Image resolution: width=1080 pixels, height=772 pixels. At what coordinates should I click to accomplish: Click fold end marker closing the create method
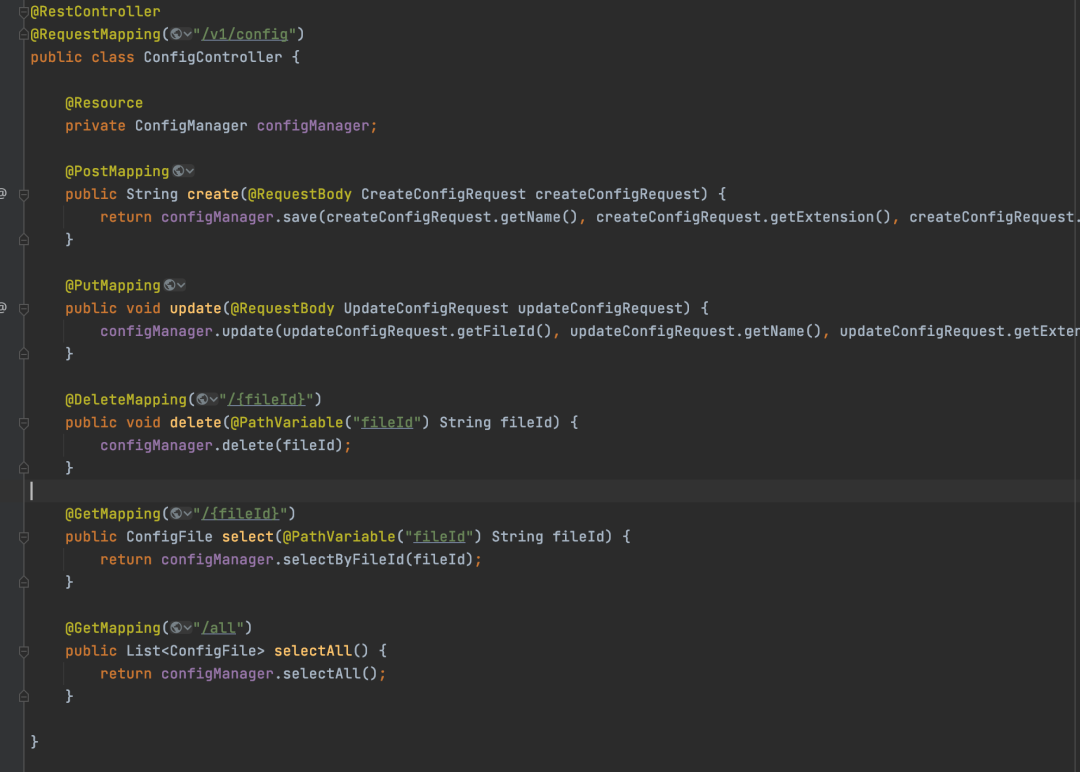point(23,240)
